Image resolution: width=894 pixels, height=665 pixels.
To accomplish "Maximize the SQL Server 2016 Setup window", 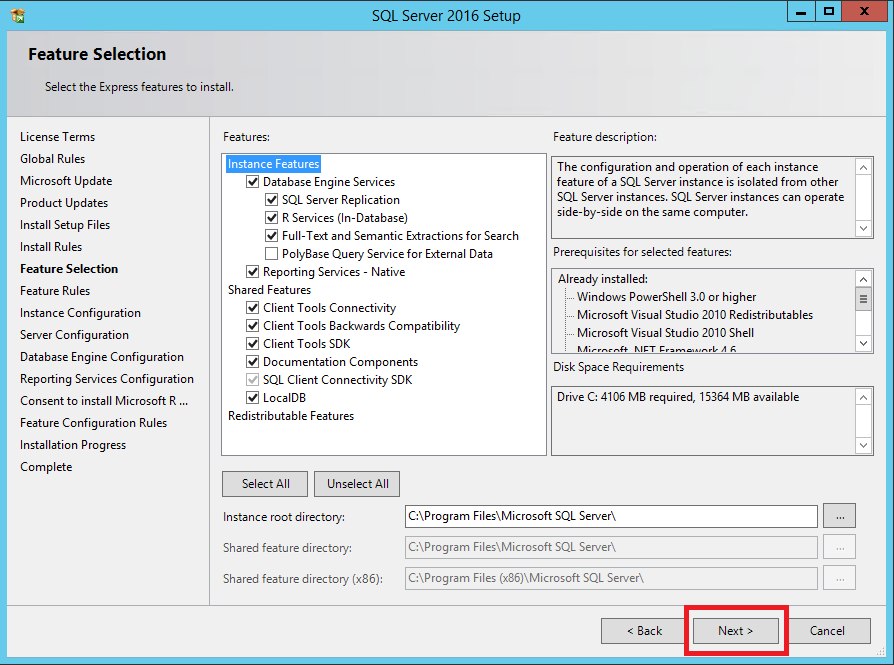I will point(828,11).
